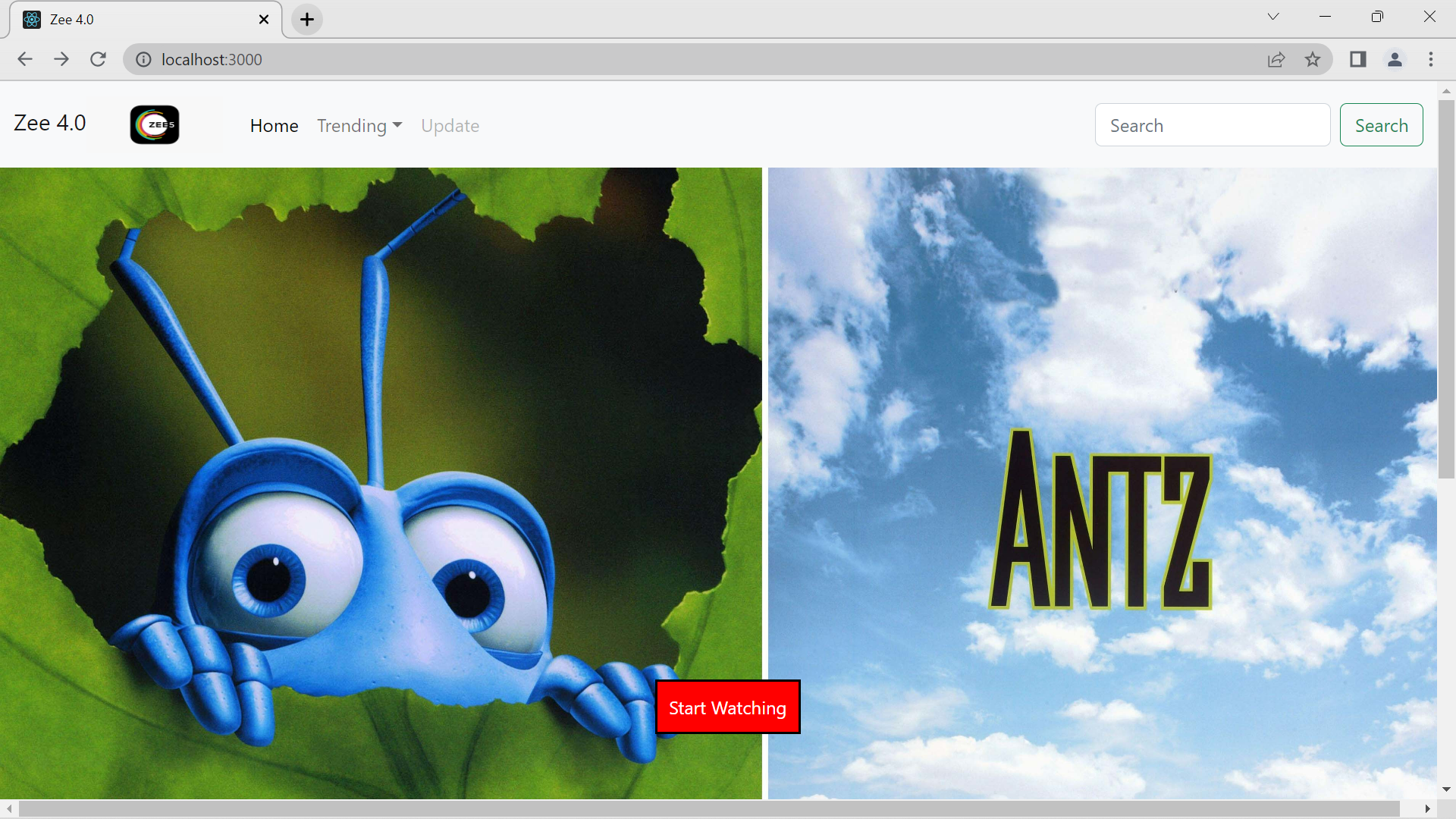Click the red Start Watching button

728,708
